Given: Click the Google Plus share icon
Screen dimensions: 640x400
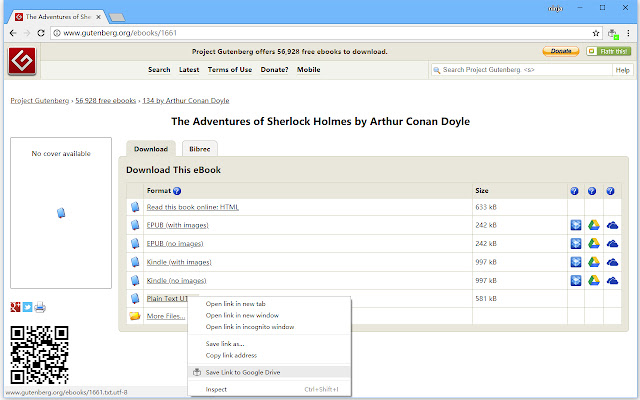Looking at the screenshot, I should 16,307.
